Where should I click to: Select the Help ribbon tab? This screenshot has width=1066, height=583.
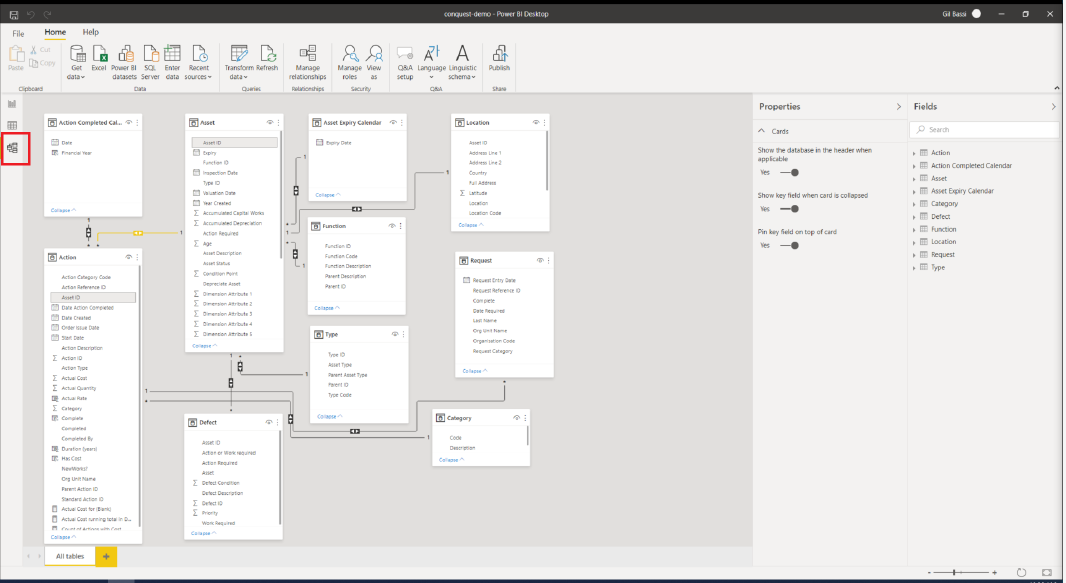pos(90,32)
